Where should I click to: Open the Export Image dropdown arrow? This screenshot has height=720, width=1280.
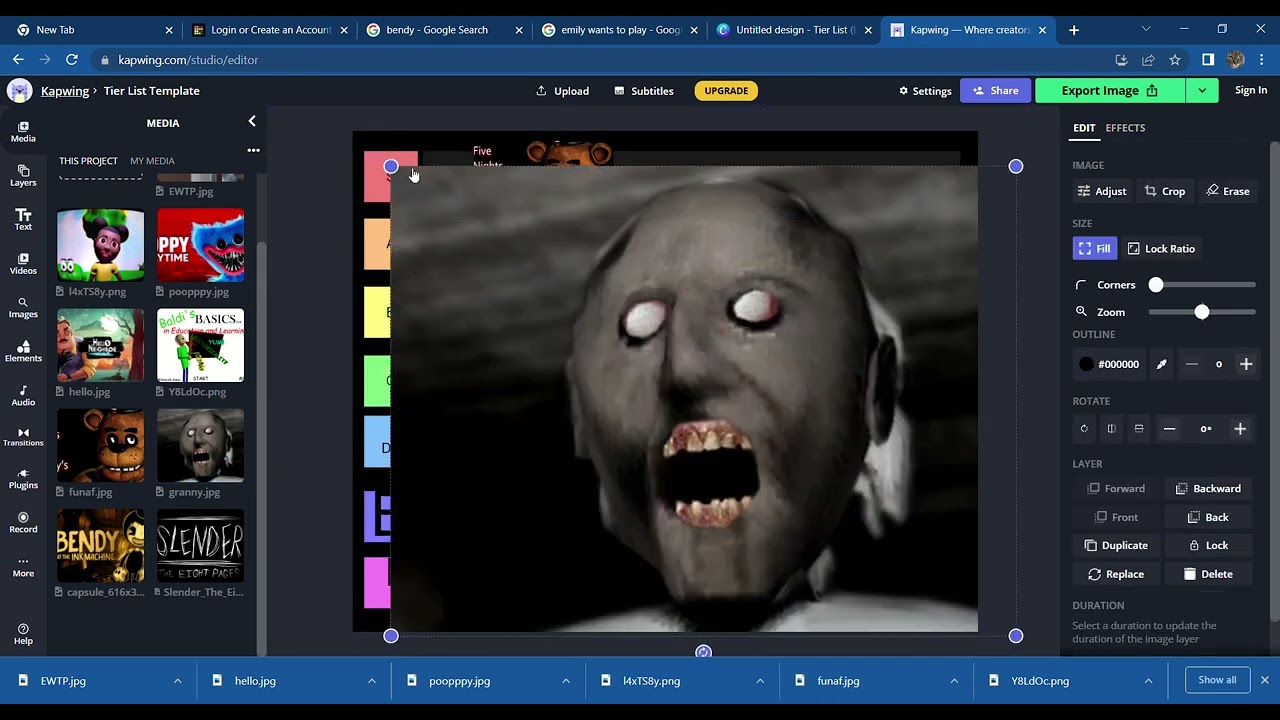(1201, 90)
